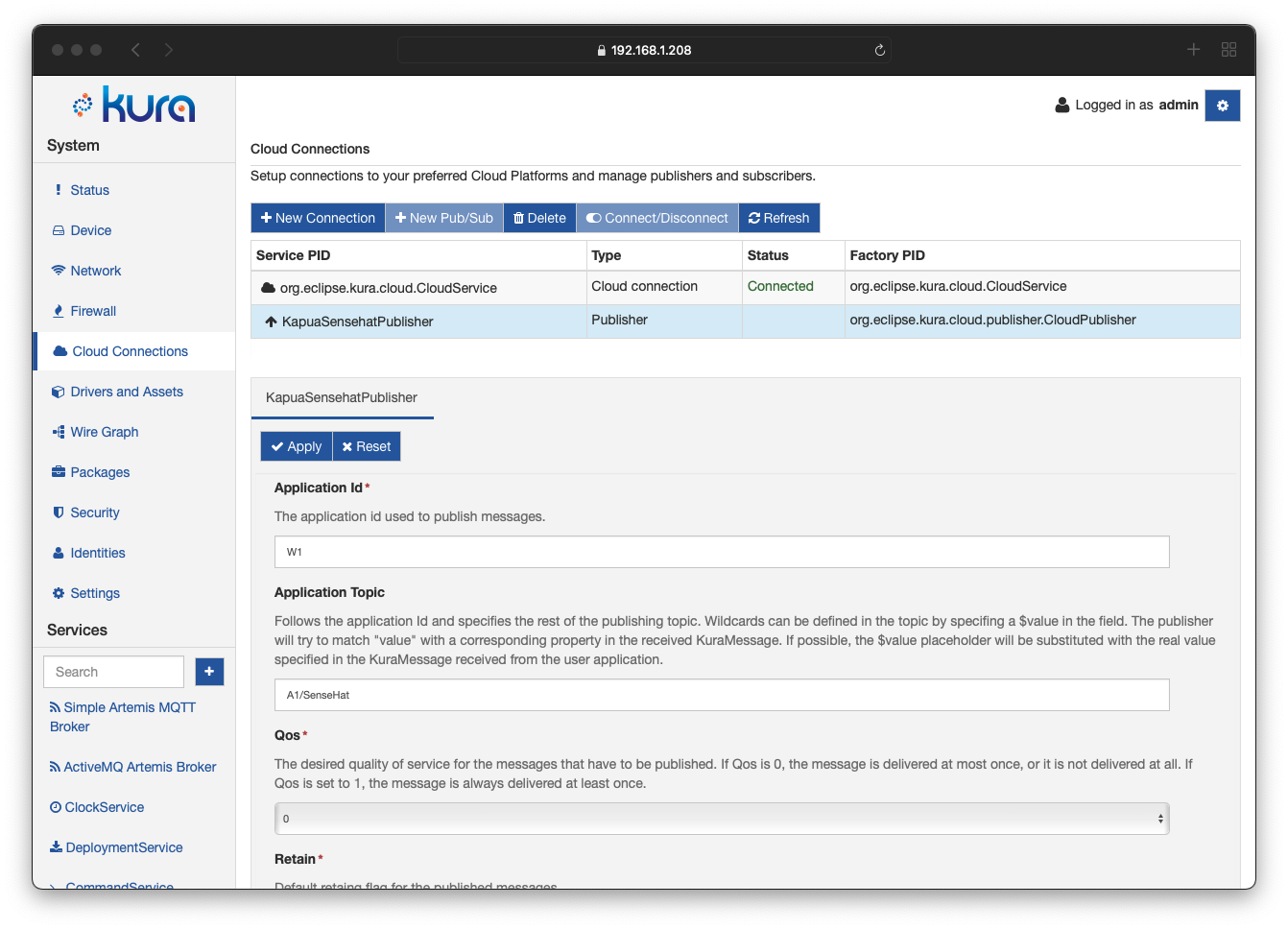Show browser tab overview

tap(1228, 50)
